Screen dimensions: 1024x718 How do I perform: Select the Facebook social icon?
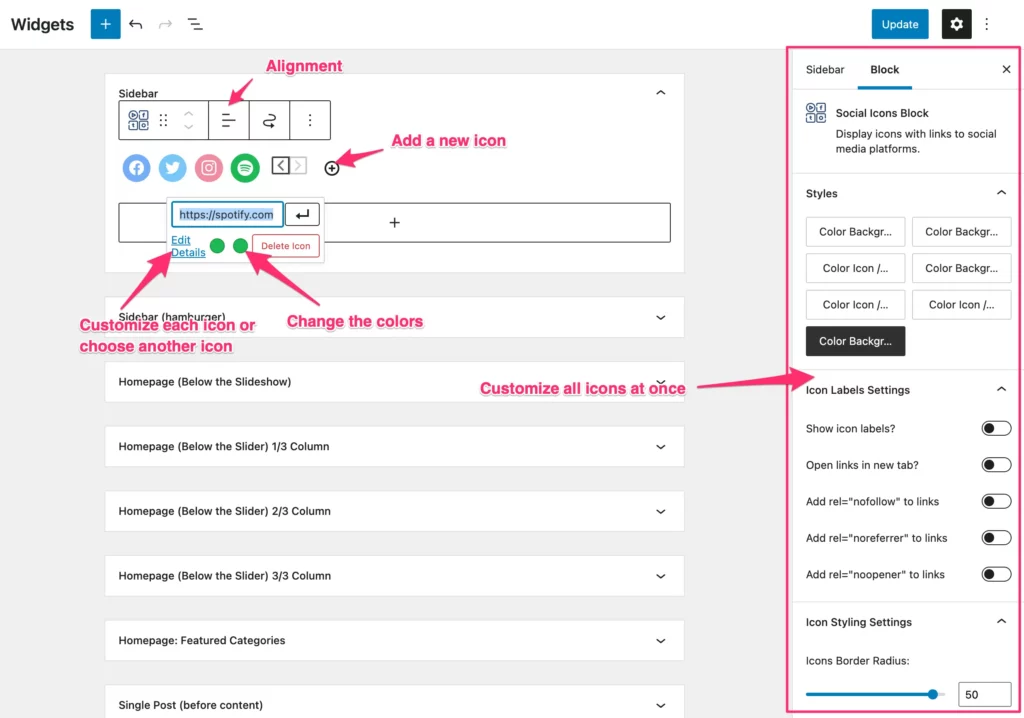click(x=136, y=168)
